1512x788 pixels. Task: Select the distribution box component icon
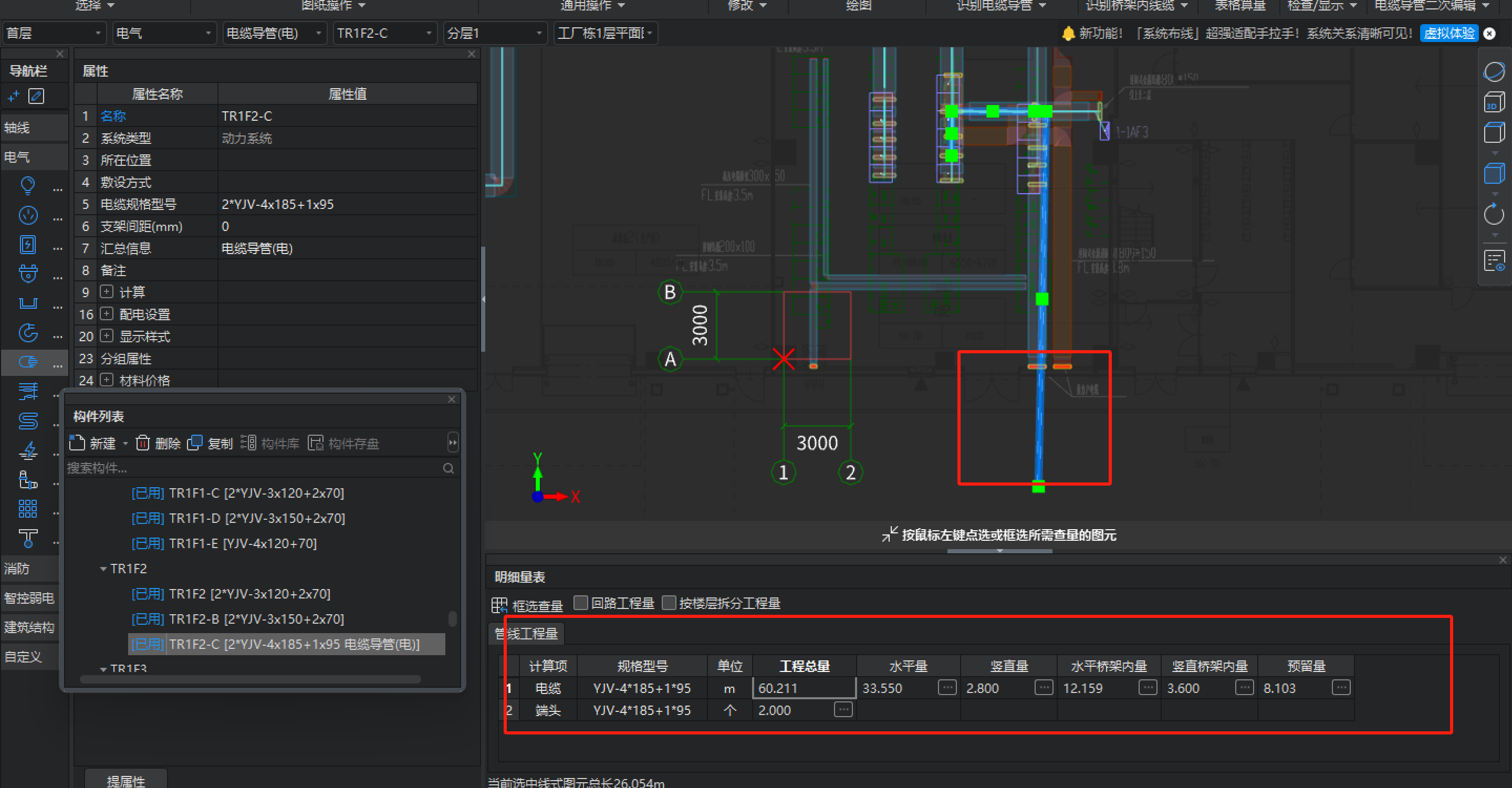[28, 245]
